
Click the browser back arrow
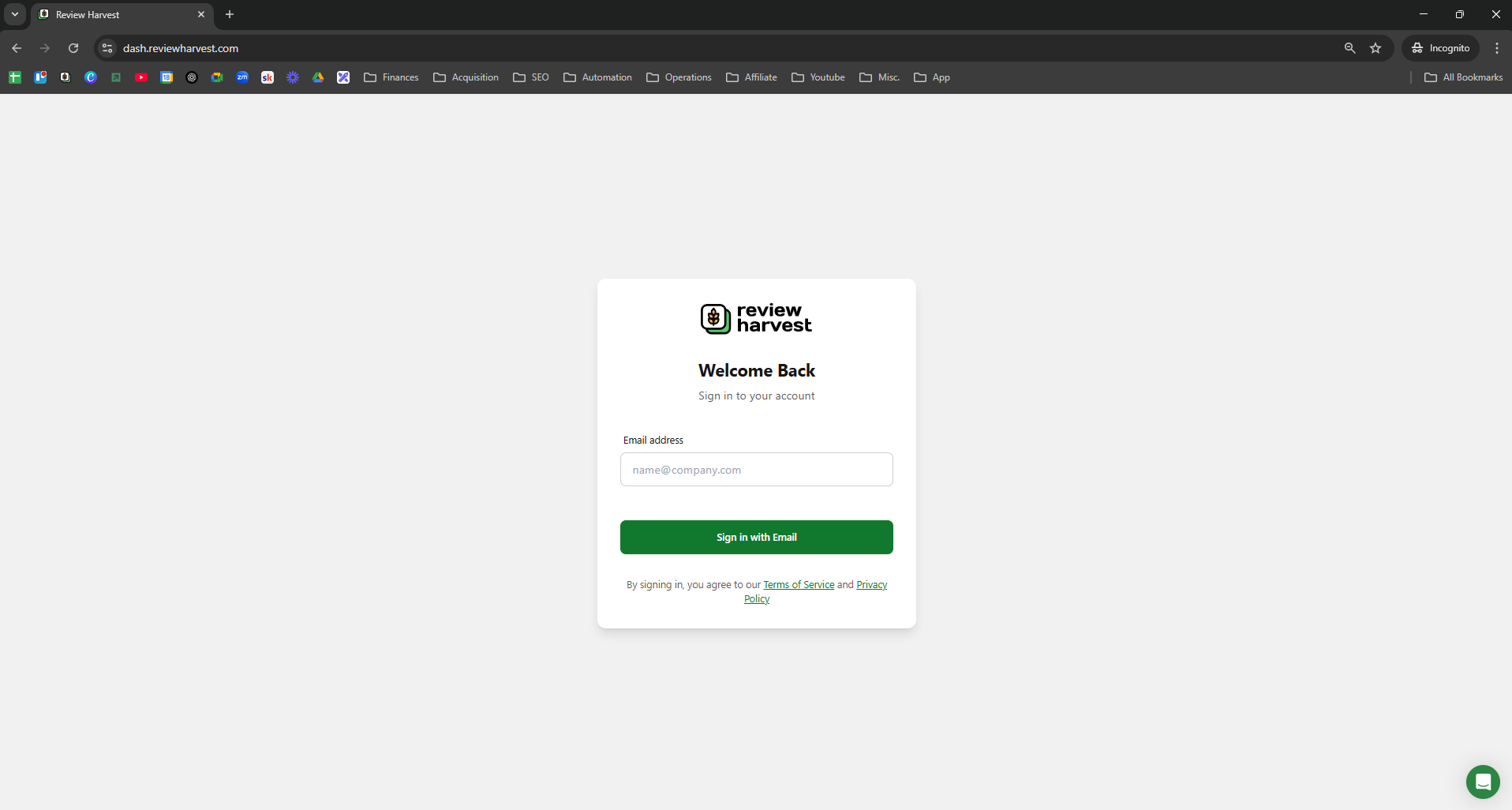[x=17, y=48]
